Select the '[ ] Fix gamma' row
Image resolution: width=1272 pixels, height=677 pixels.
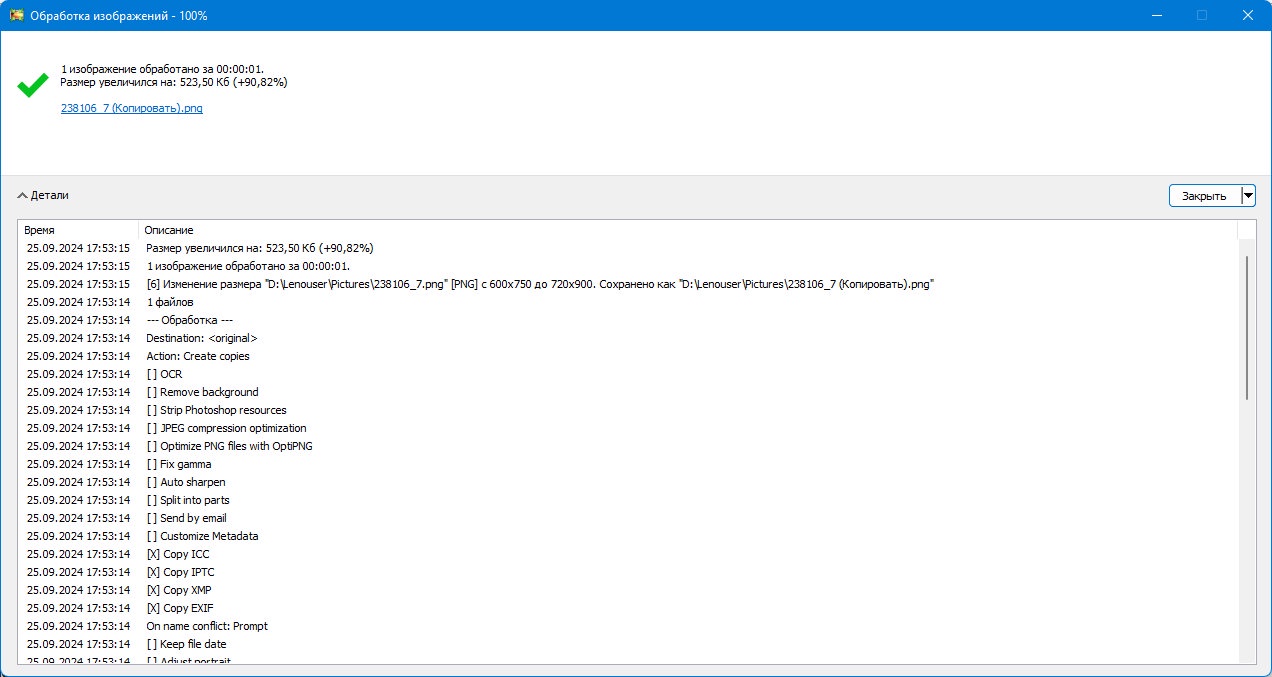628,464
